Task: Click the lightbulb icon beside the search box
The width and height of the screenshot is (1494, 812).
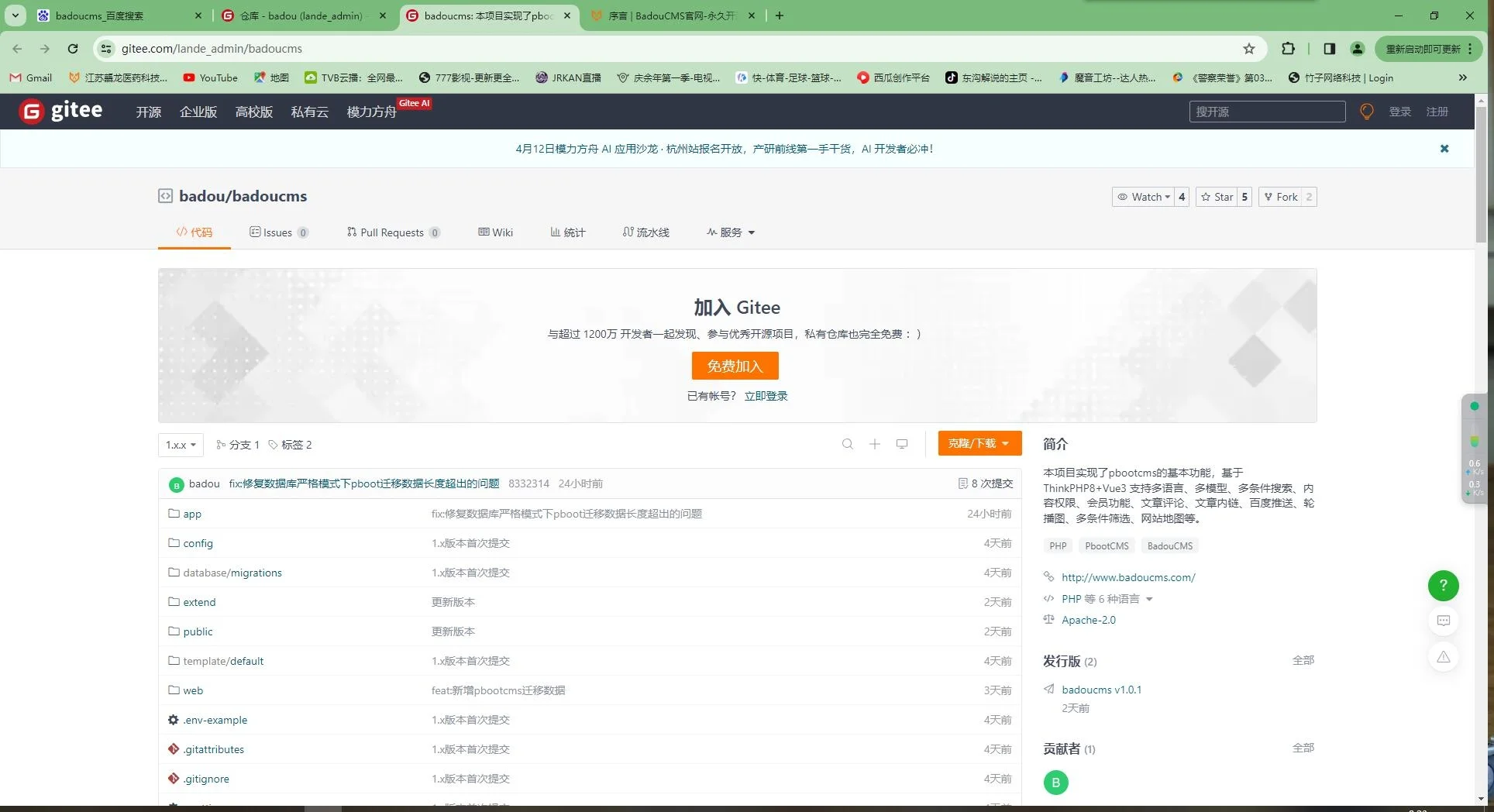Action: (1366, 111)
